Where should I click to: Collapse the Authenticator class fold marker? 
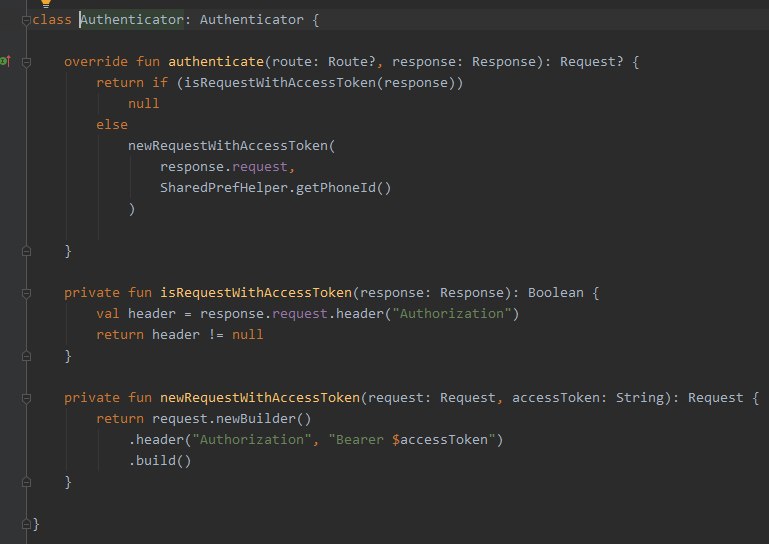26,20
